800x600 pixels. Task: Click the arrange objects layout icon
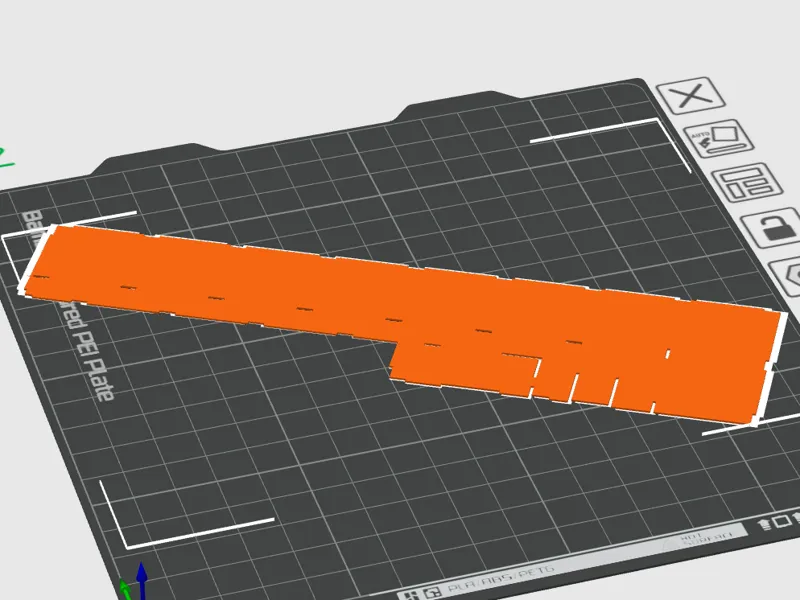point(747,183)
